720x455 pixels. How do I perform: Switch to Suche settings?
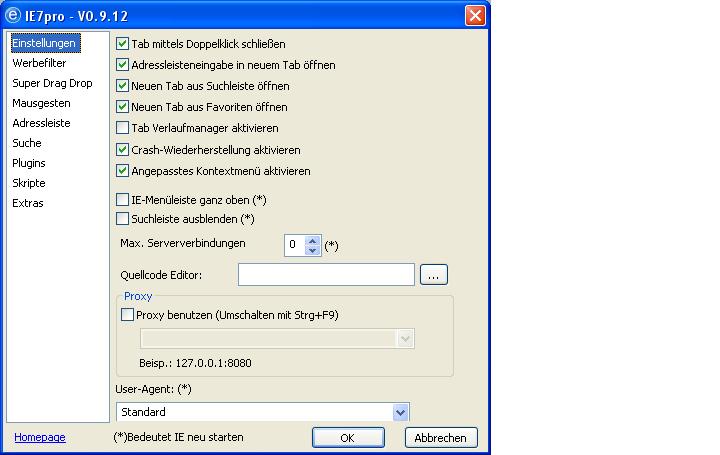tap(27, 143)
